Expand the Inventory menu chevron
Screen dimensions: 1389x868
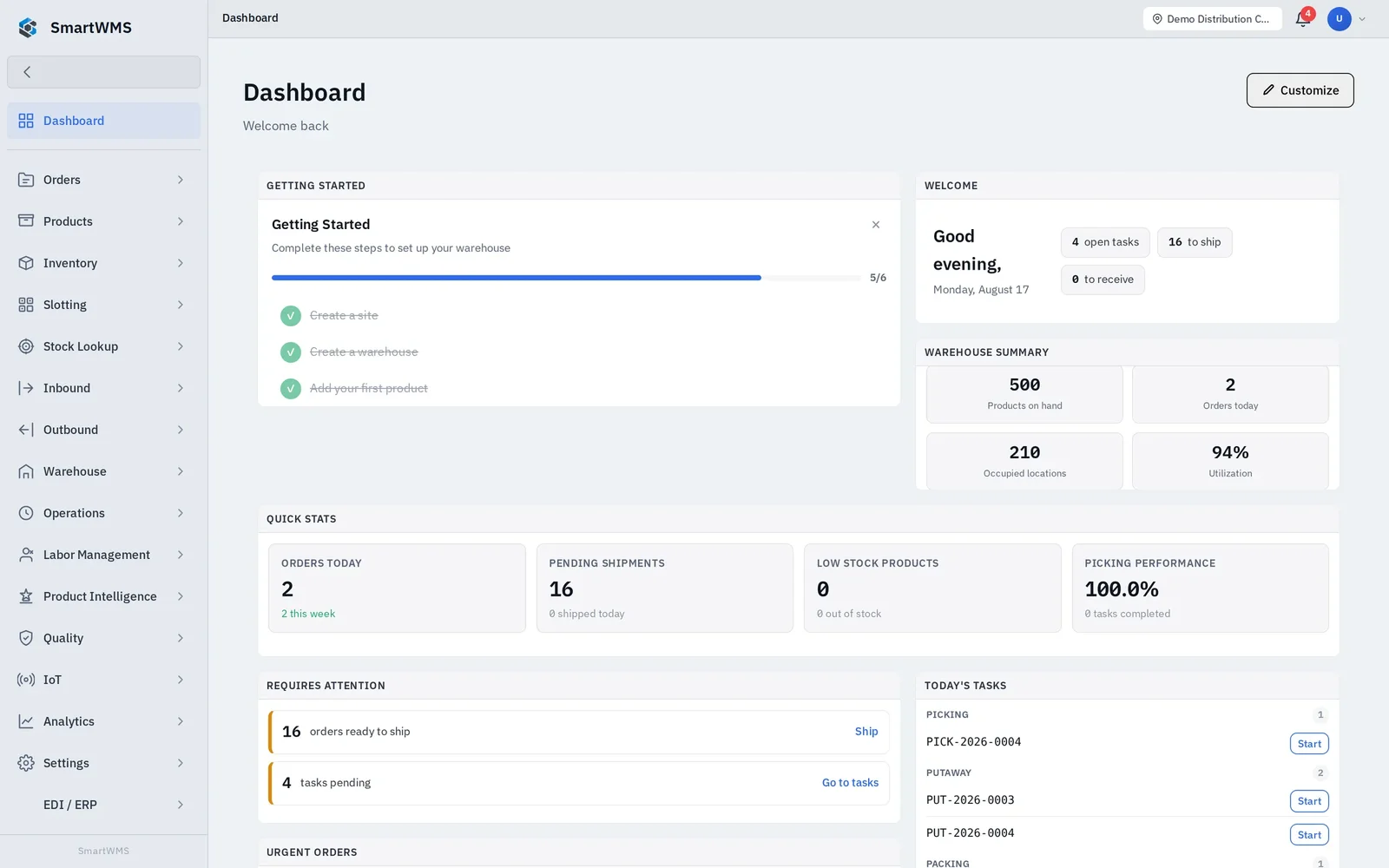click(181, 263)
